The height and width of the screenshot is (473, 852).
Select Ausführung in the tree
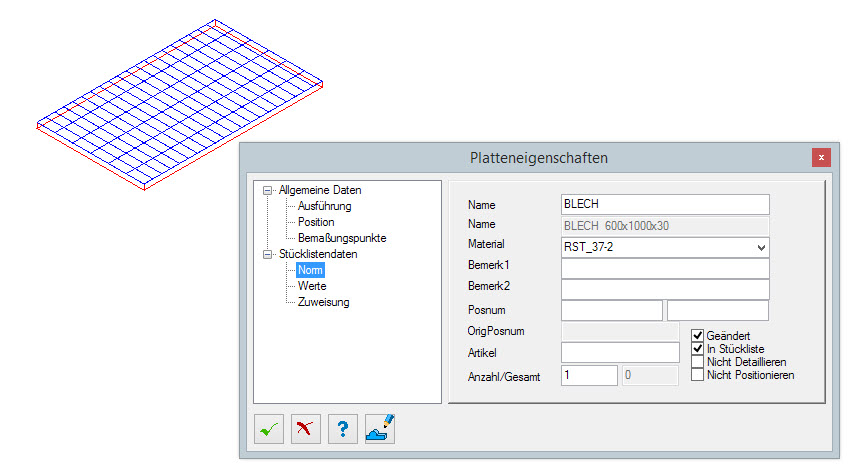[x=324, y=206]
